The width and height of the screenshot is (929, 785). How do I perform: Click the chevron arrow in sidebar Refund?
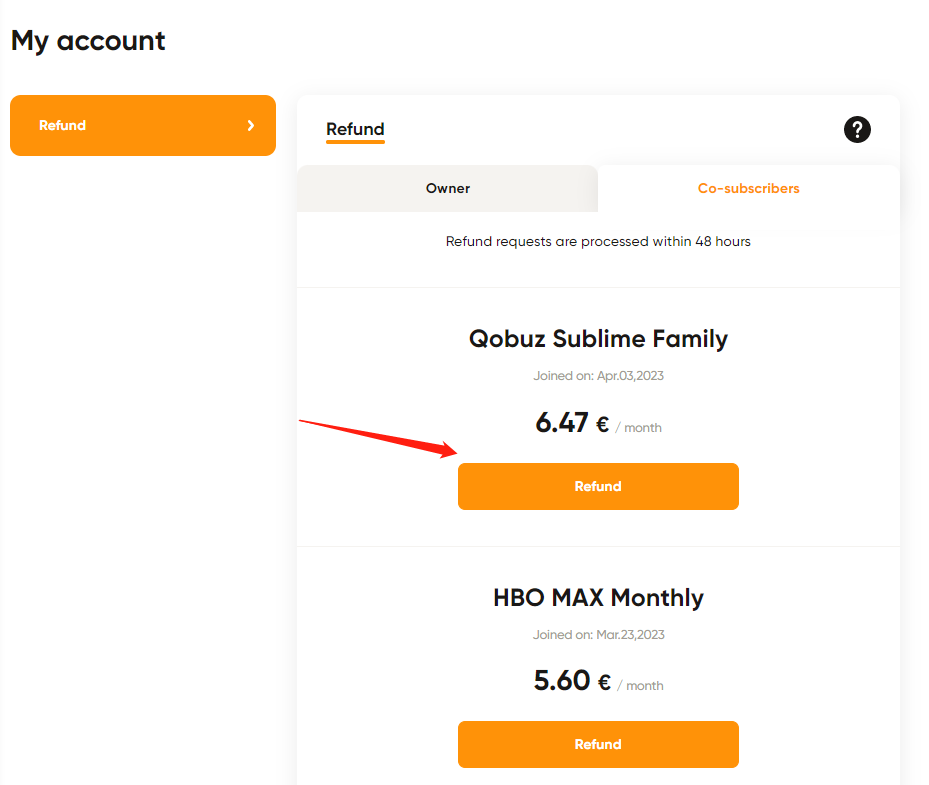click(x=251, y=126)
